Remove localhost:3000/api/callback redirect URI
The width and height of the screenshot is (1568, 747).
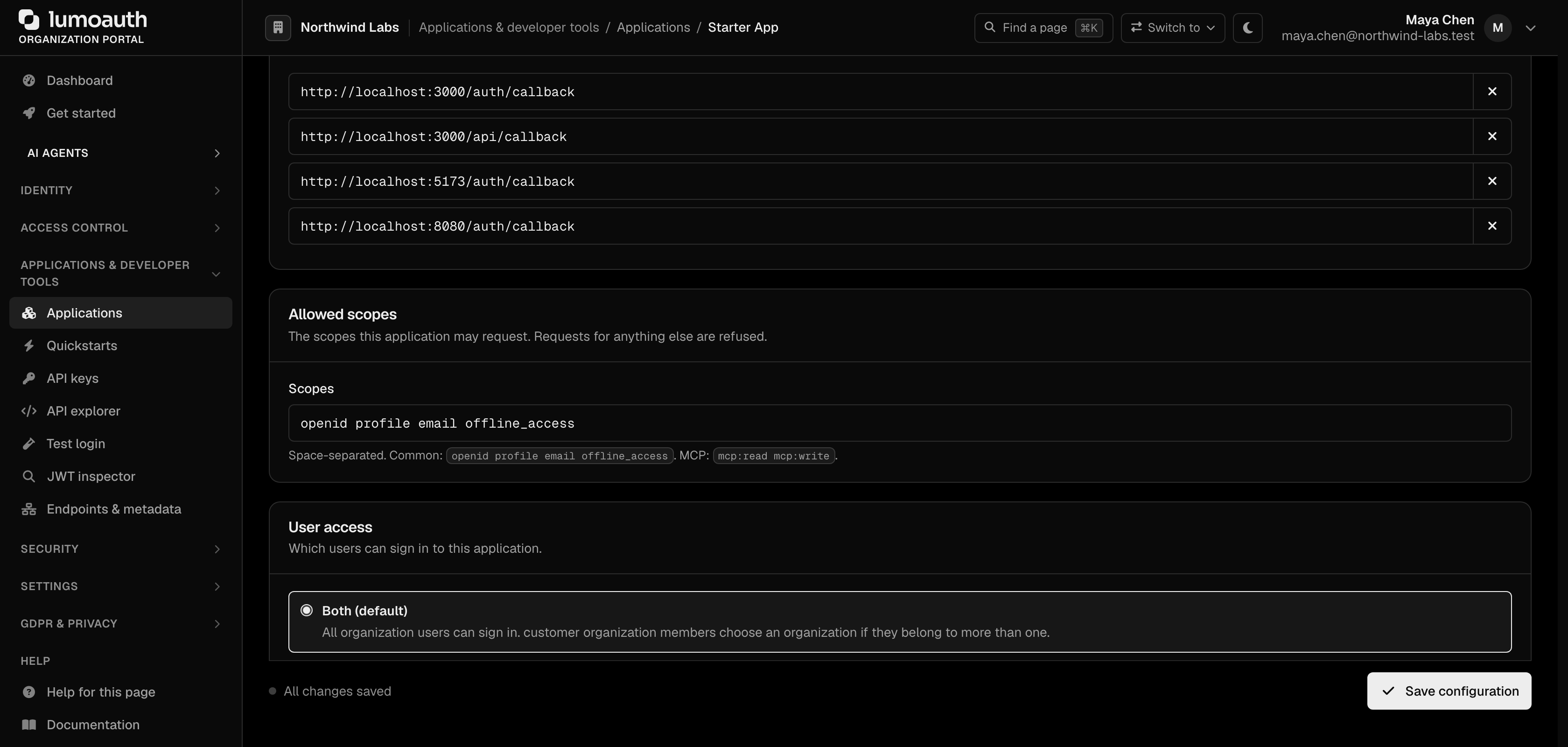point(1492,136)
